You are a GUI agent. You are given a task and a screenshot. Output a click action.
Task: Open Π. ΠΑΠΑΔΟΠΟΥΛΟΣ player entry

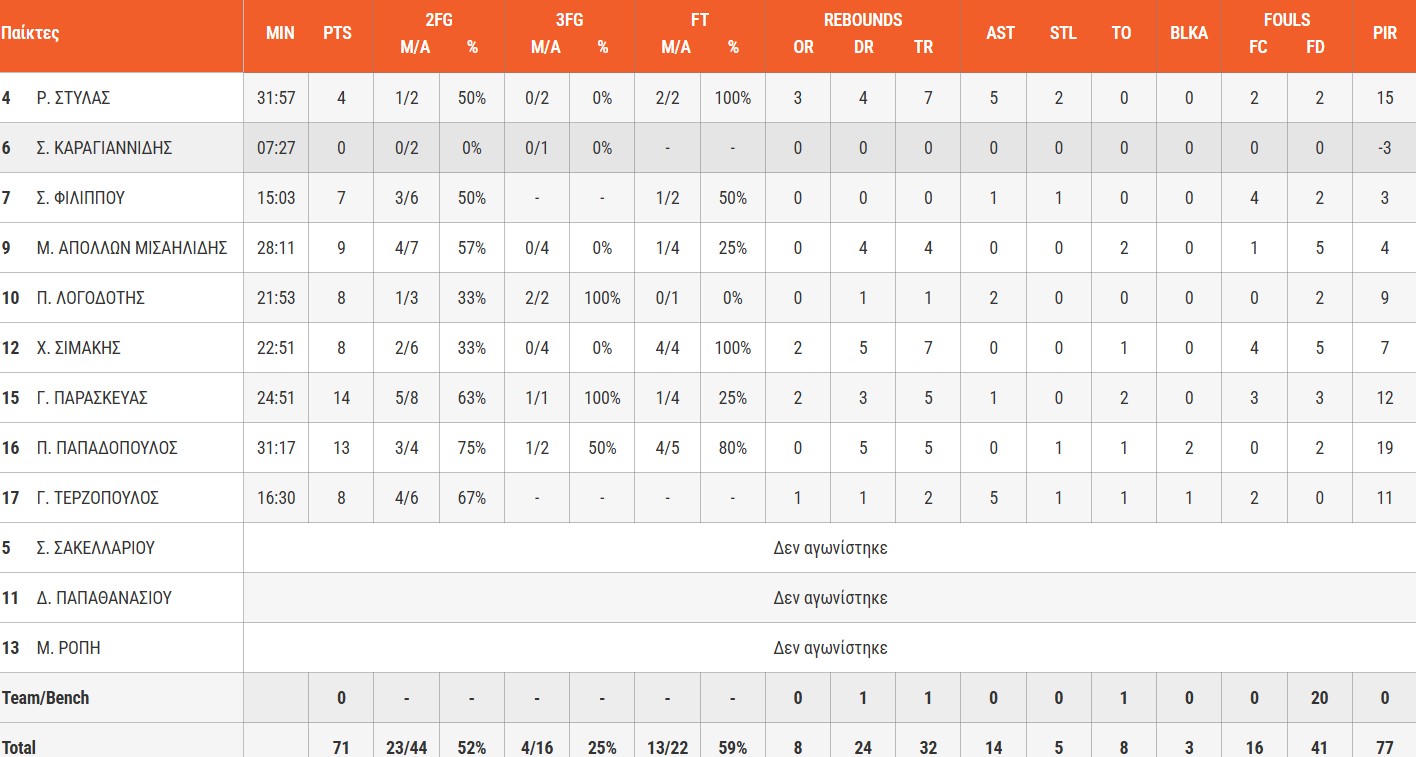[x=107, y=448]
